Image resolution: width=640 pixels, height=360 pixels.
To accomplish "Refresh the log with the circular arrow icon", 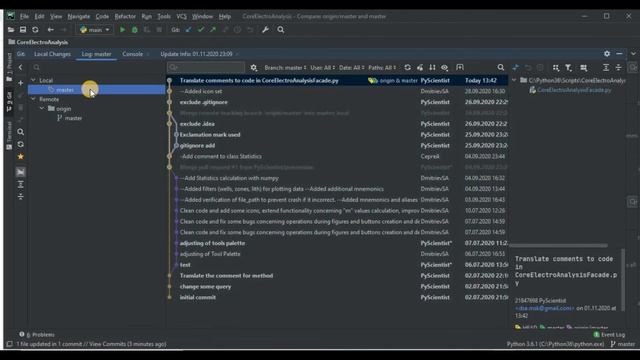I will [x=407, y=68].
